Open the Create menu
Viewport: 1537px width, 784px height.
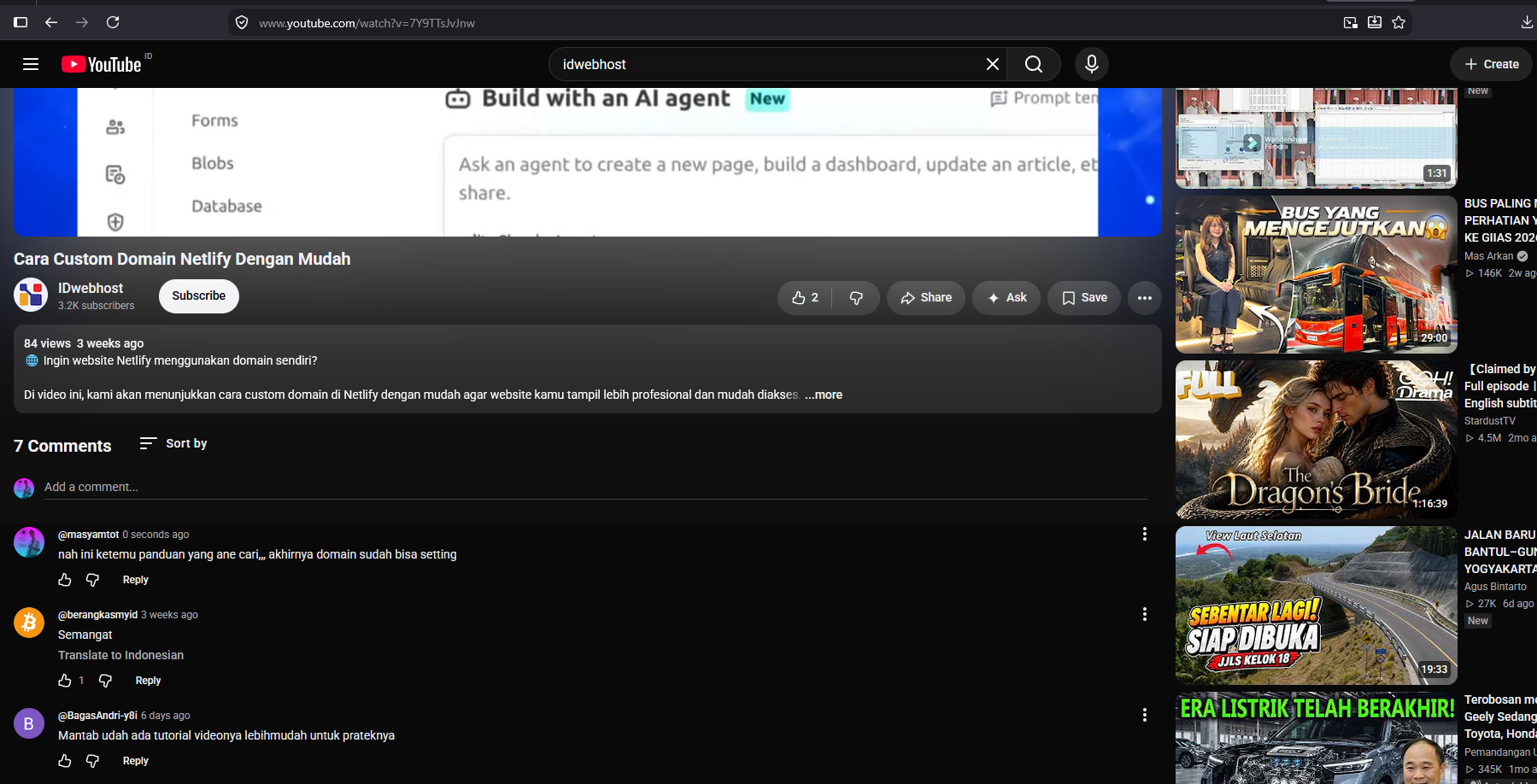(x=1492, y=64)
